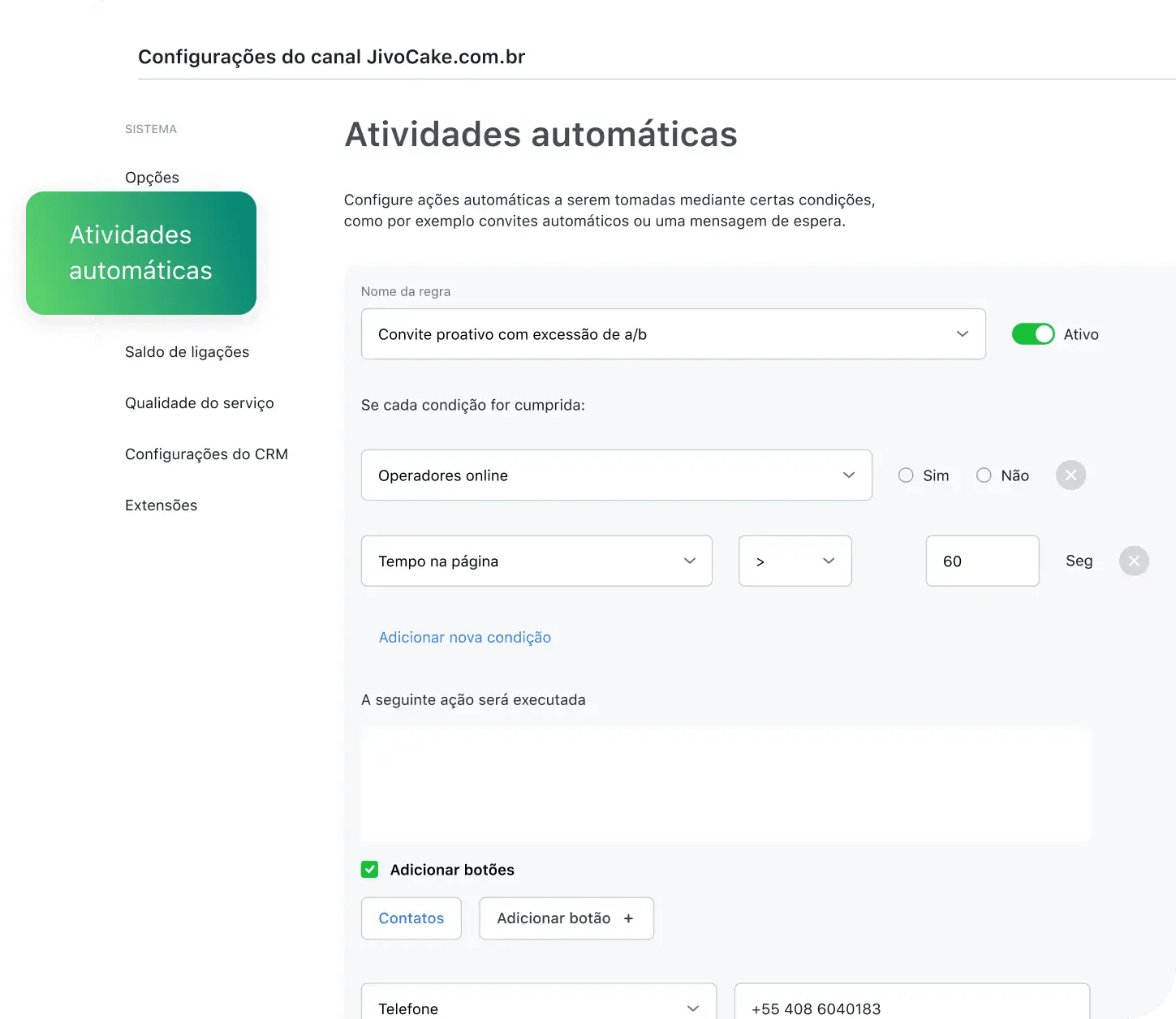1176x1019 pixels.
Task: Open Qualidade do serviço settings
Action: pos(200,403)
